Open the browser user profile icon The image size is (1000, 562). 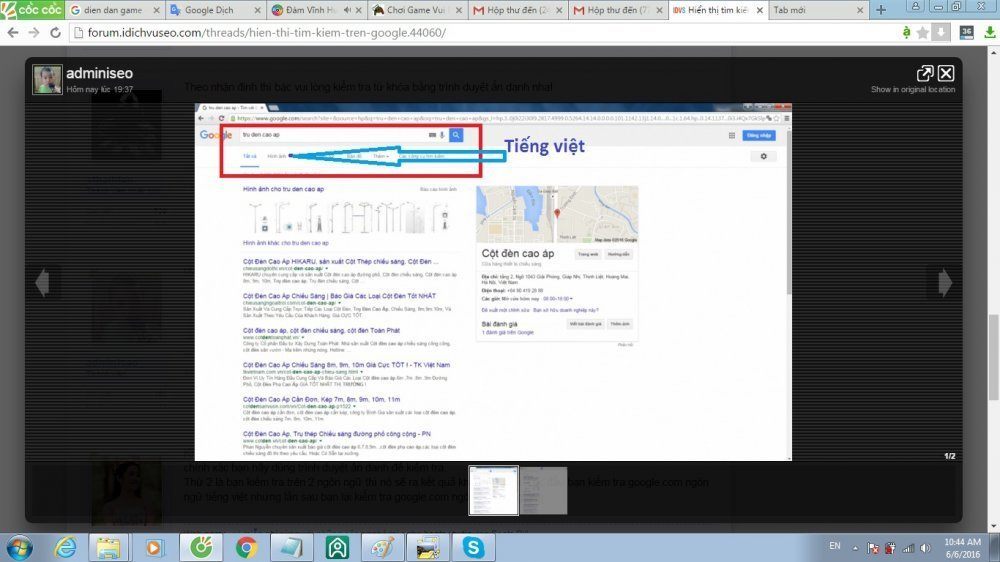click(x=915, y=6)
